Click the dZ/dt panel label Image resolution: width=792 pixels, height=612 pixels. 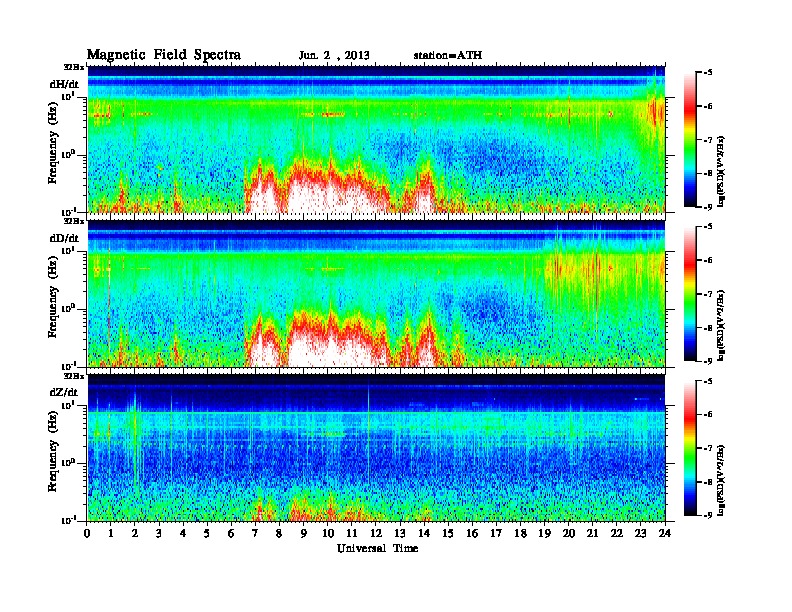pyautogui.click(x=64, y=392)
